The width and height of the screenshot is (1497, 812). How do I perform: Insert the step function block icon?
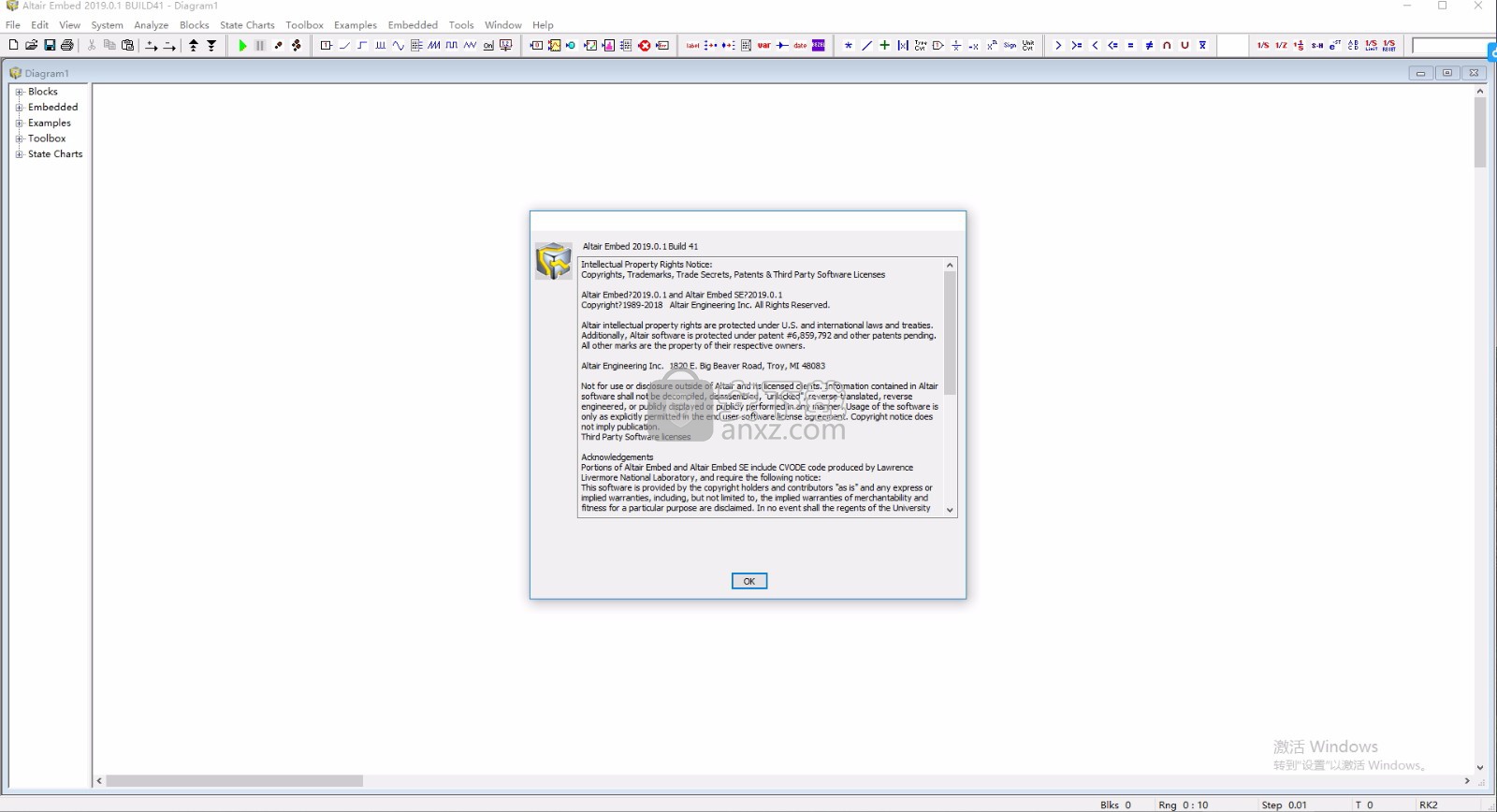click(362, 45)
